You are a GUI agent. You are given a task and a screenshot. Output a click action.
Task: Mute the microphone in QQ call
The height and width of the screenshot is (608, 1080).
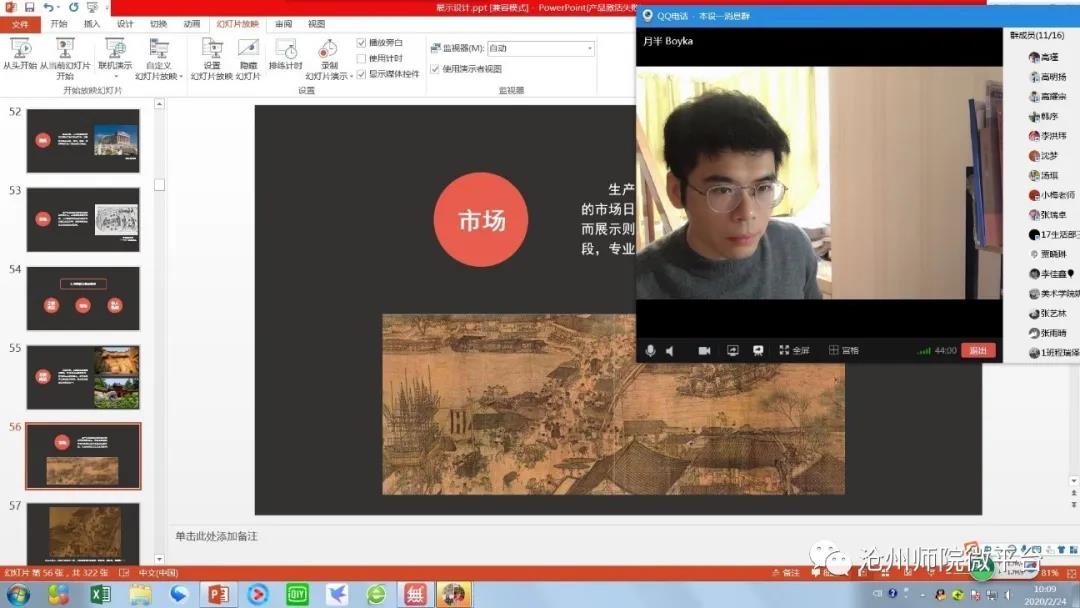tap(650, 351)
